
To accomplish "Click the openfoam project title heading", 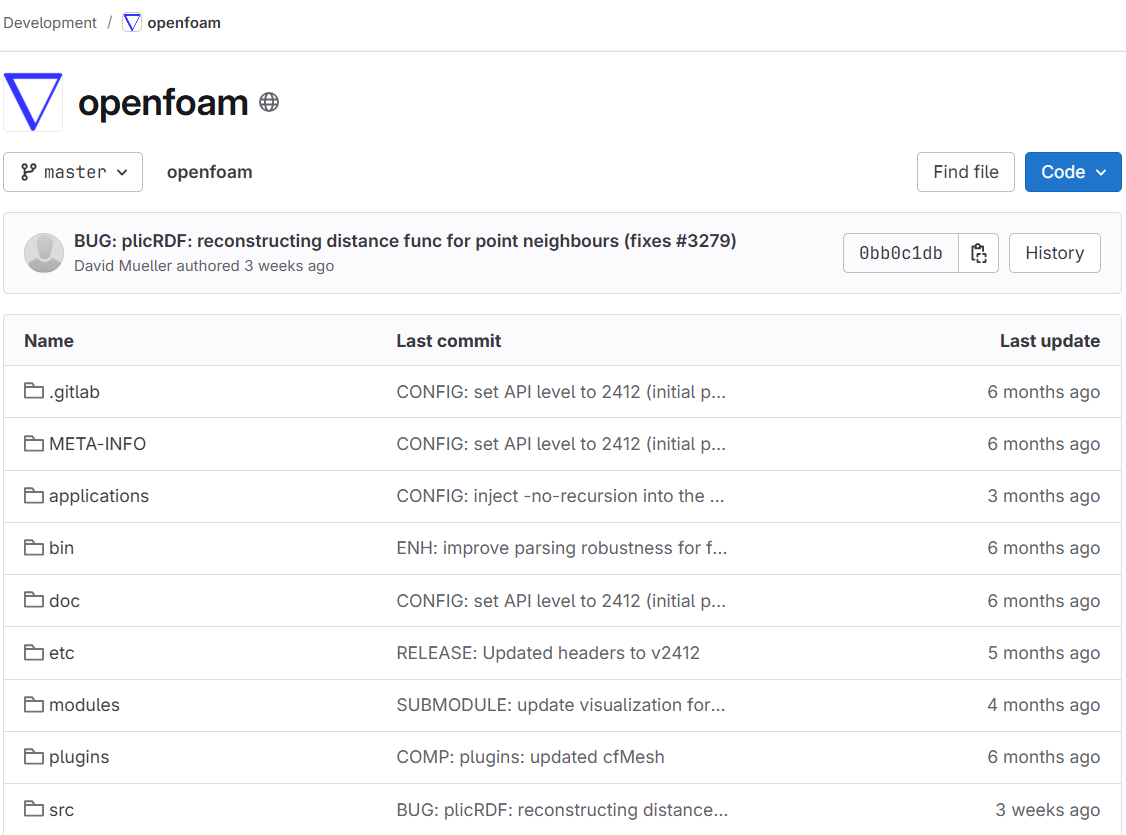I will coord(163,102).
